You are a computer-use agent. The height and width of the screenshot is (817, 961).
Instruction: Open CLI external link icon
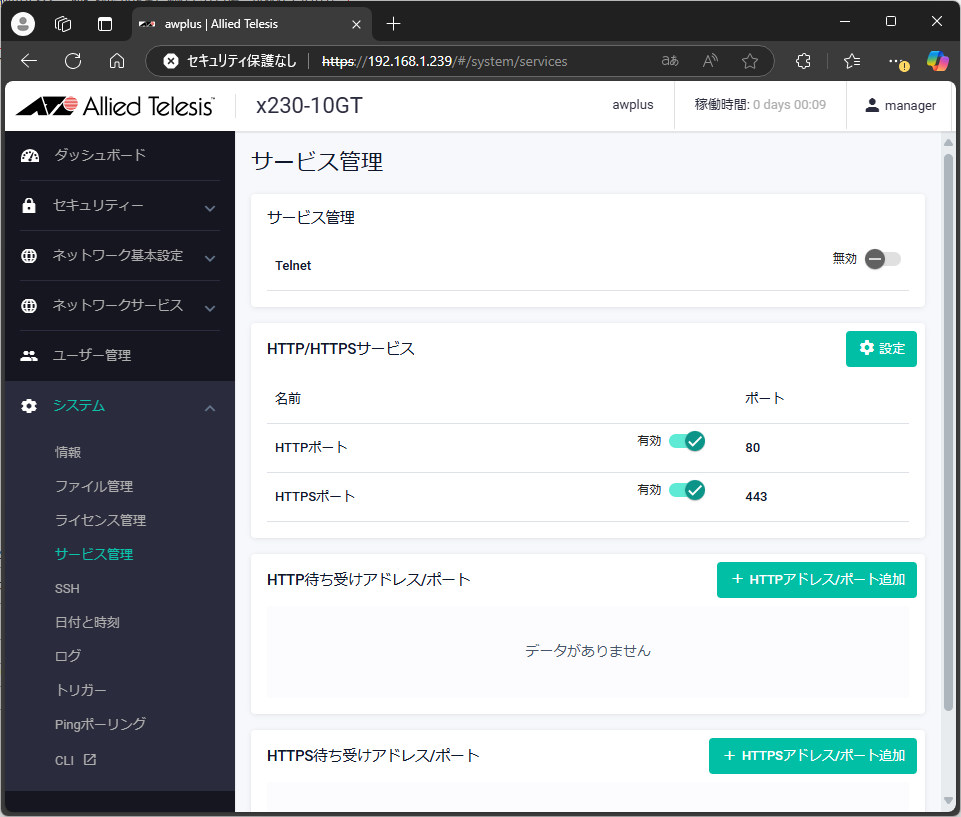pyautogui.click(x=90, y=760)
